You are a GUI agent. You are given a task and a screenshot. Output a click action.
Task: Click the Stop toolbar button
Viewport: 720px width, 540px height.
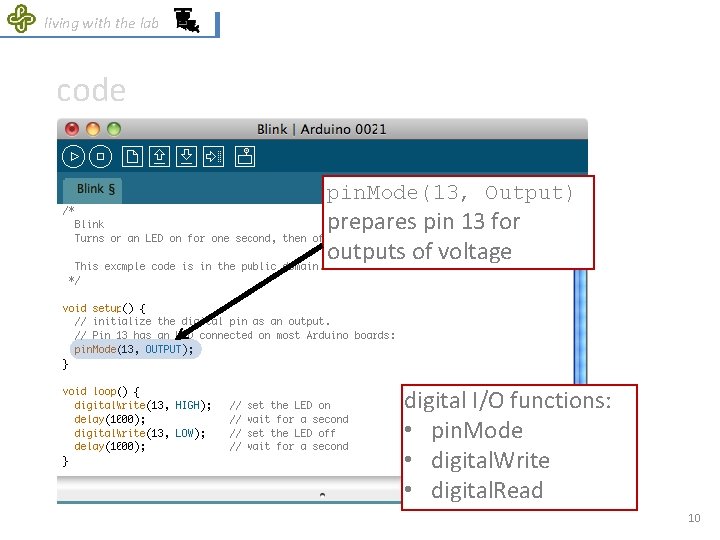point(101,157)
